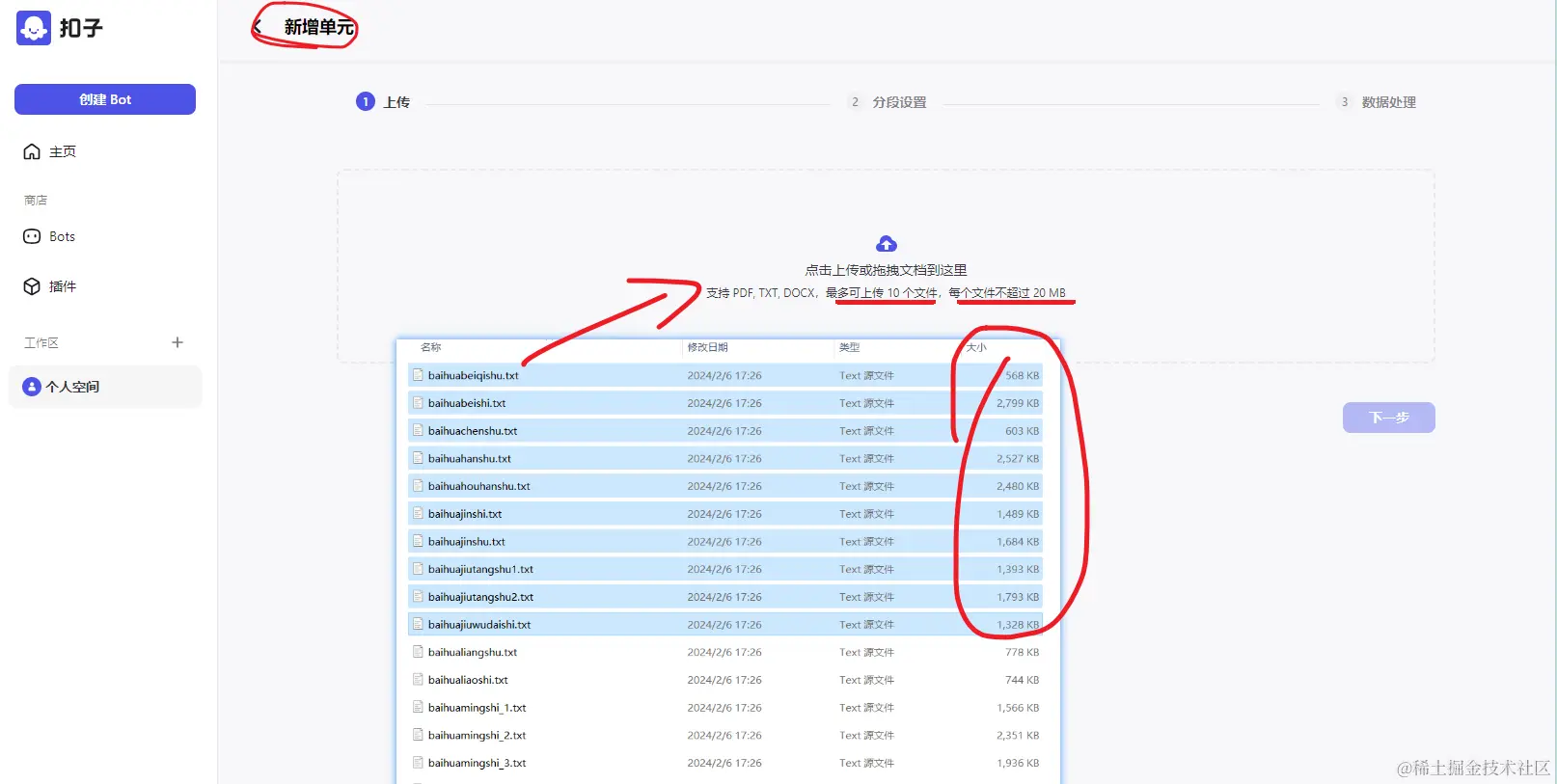The height and width of the screenshot is (784, 1557).
Task: Select step 2 分段设置 in the progress bar
Action: (x=887, y=102)
